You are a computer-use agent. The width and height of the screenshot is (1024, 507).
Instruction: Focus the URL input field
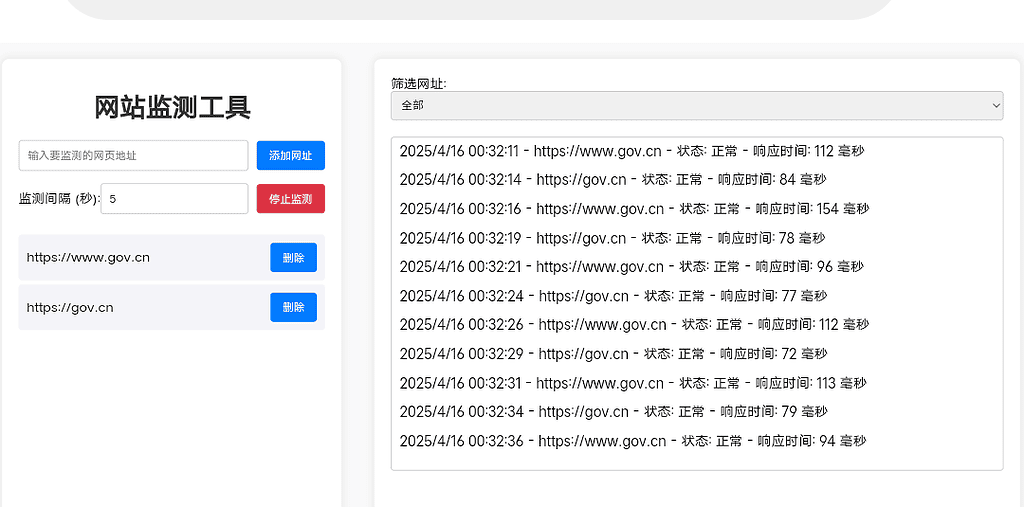(x=133, y=155)
